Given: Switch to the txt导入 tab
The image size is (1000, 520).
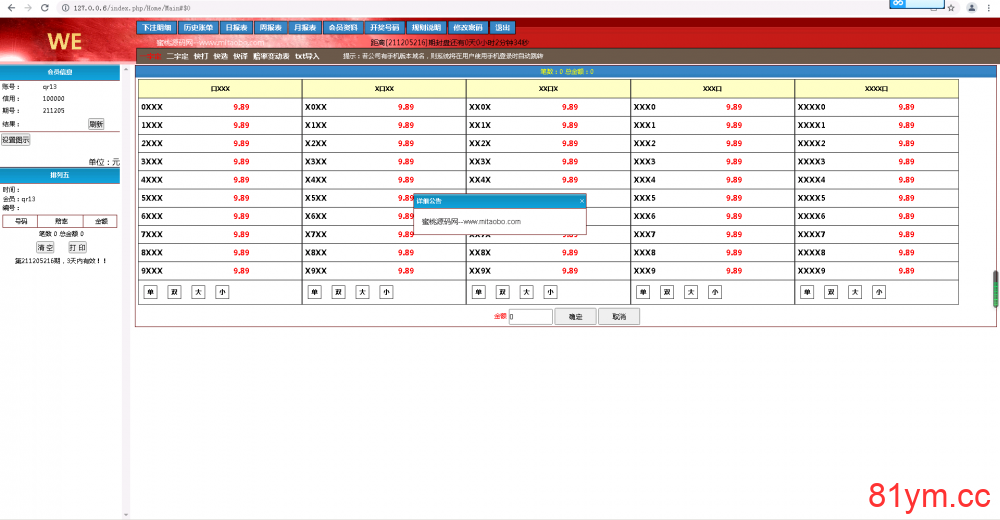Looking at the screenshot, I should 307,57.
